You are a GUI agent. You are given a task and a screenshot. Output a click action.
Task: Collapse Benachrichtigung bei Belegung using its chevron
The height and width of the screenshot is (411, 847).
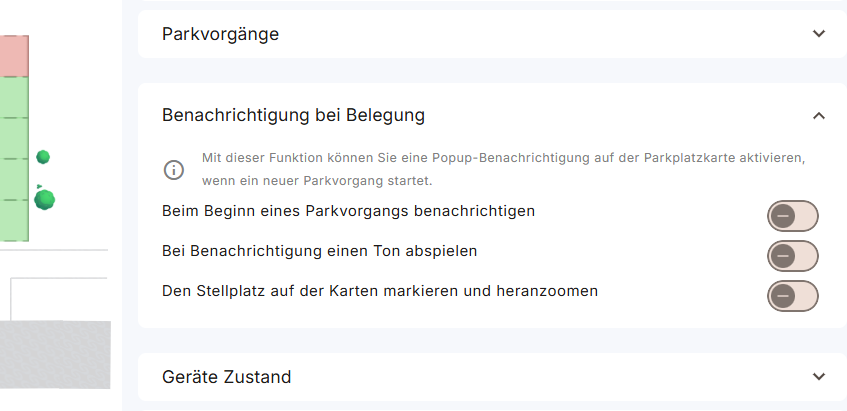pos(819,116)
